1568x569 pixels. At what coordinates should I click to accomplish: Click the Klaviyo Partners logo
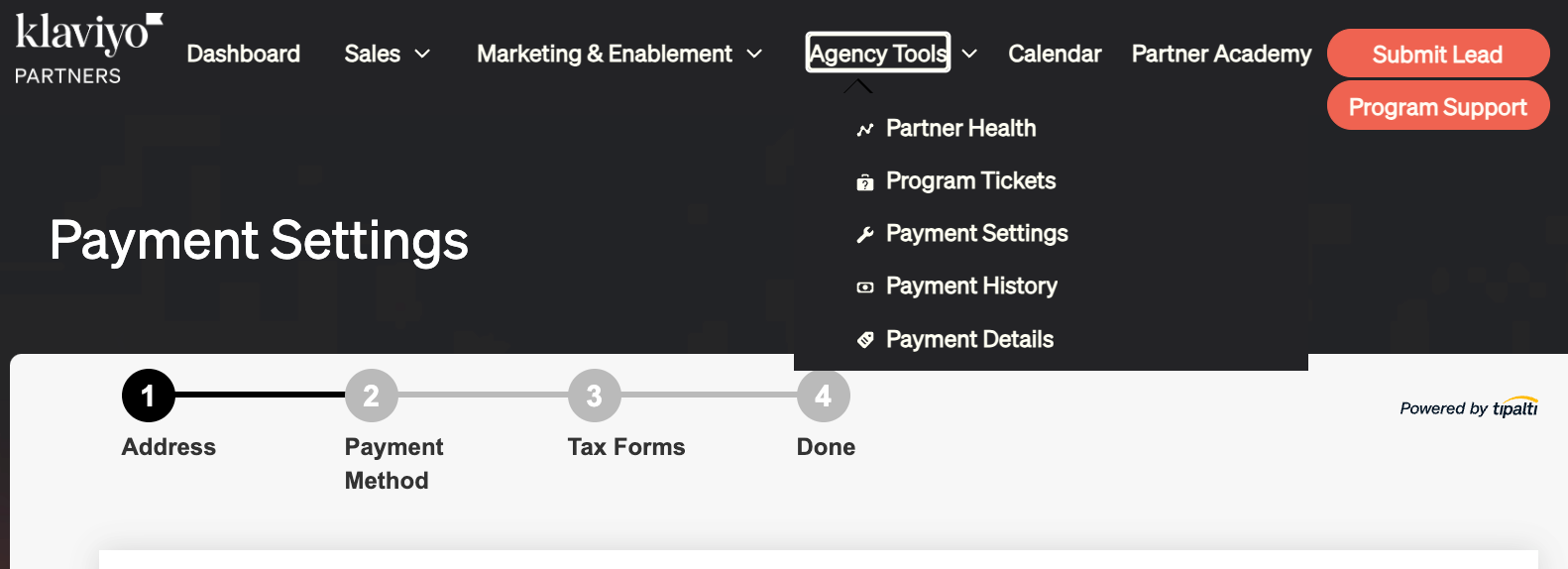[88, 49]
